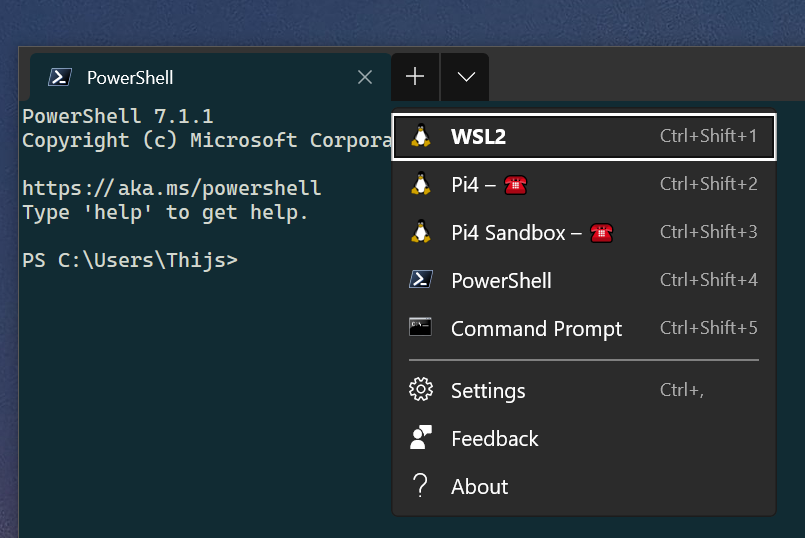Open Command Prompt profile

pyautogui.click(x=584, y=328)
